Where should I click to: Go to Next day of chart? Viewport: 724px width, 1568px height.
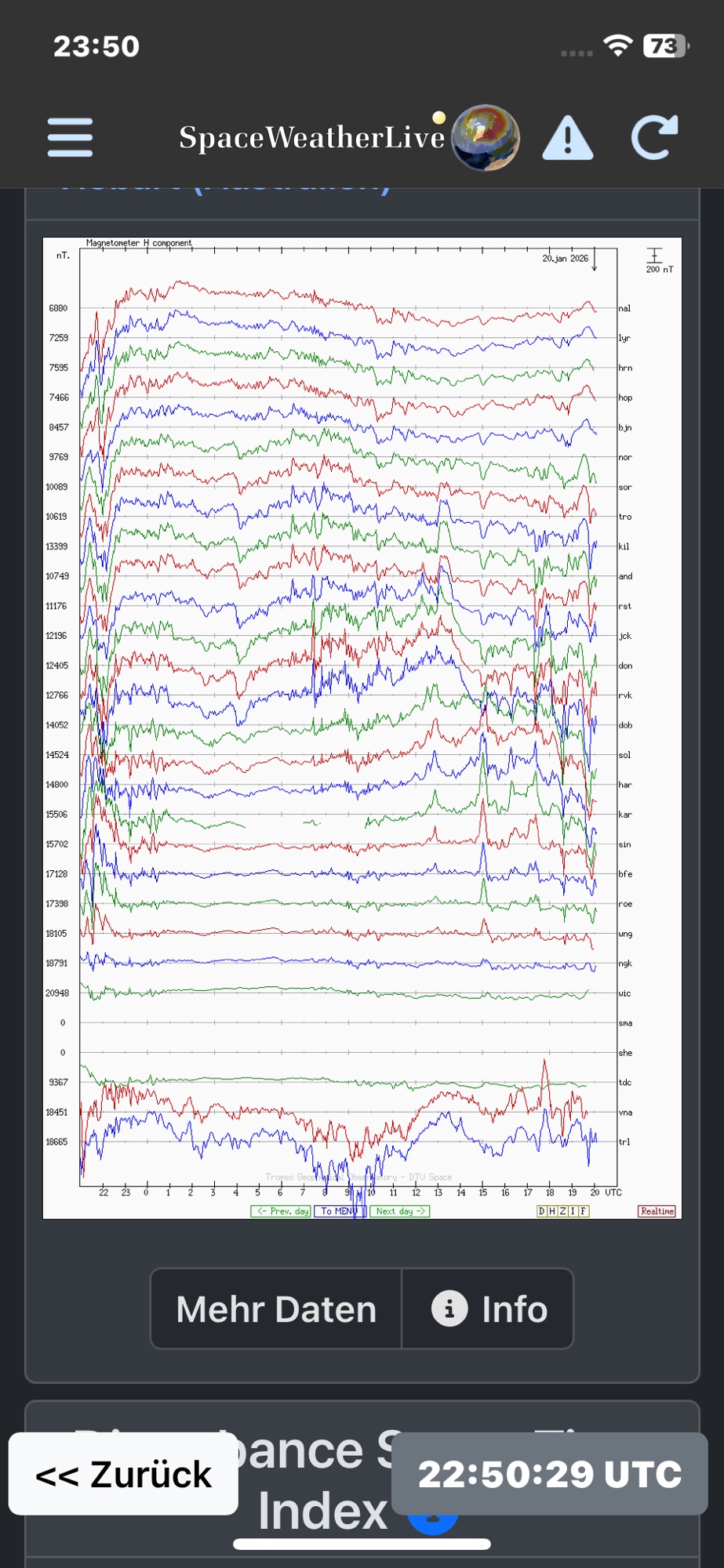399,1211
